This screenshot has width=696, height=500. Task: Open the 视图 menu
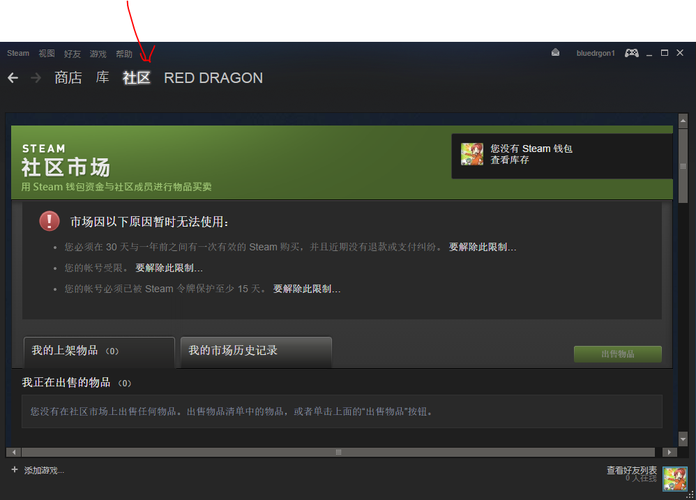pyautogui.click(x=47, y=54)
